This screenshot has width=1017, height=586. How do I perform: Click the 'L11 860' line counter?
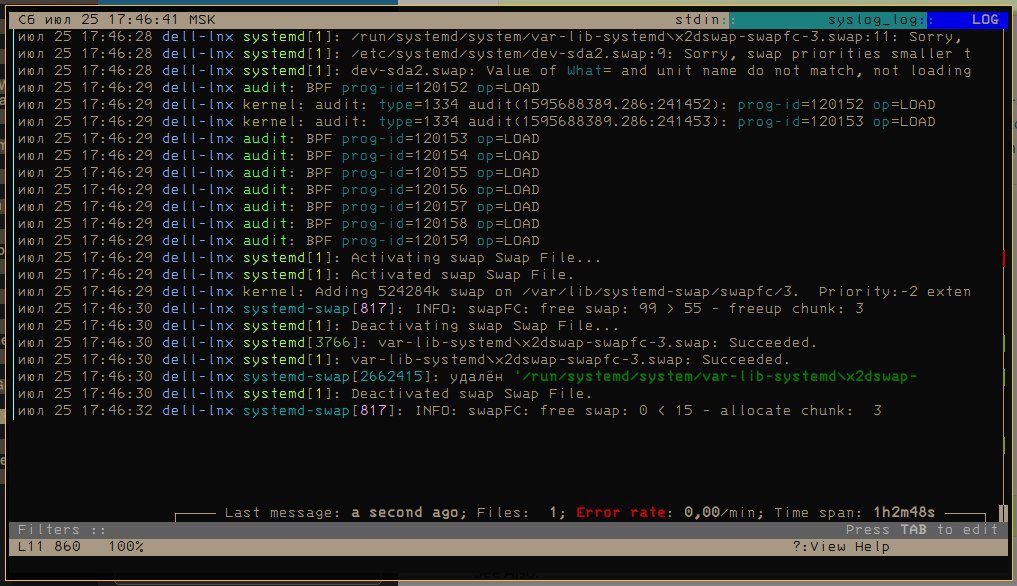point(49,546)
